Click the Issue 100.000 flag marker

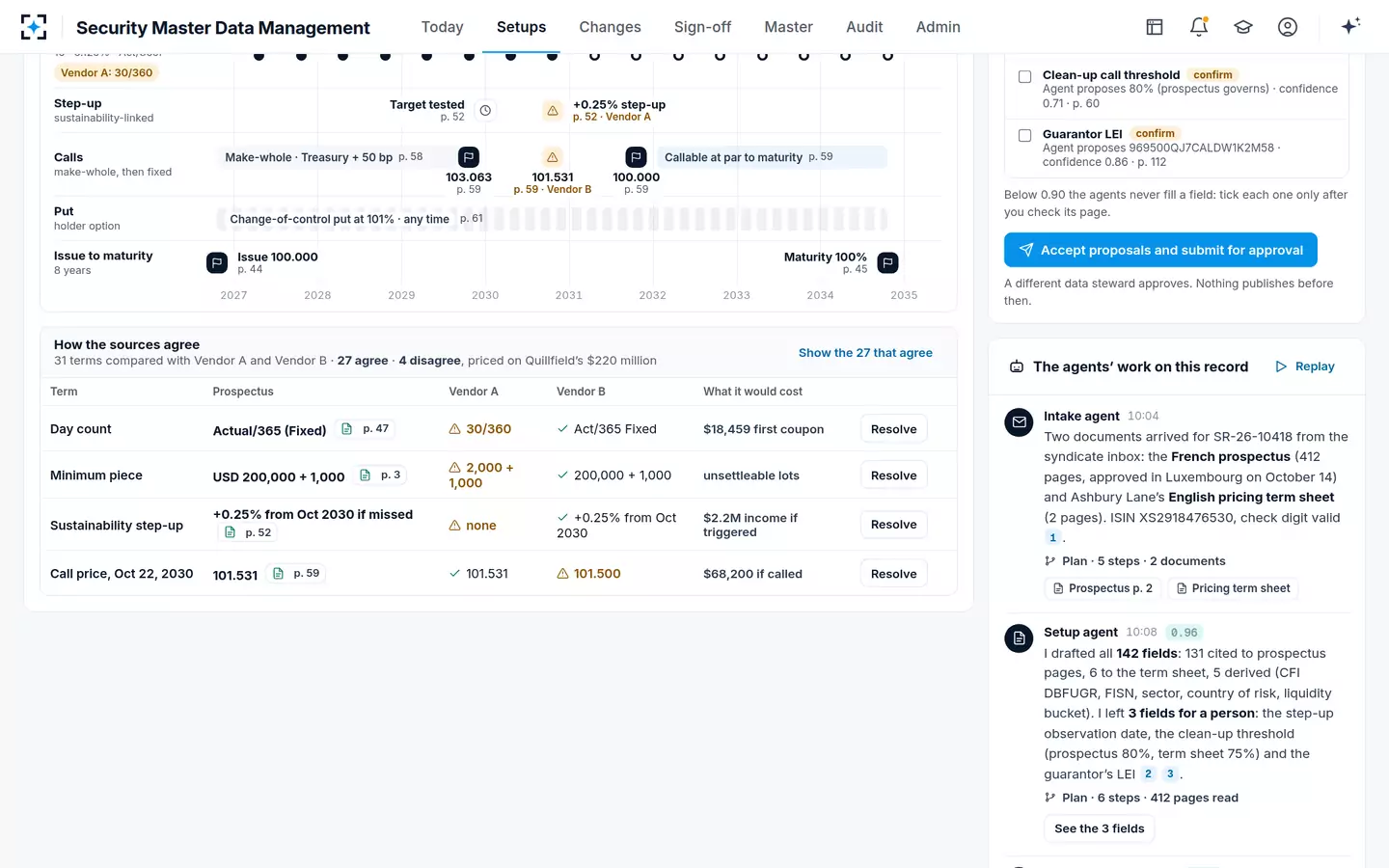coord(217,262)
